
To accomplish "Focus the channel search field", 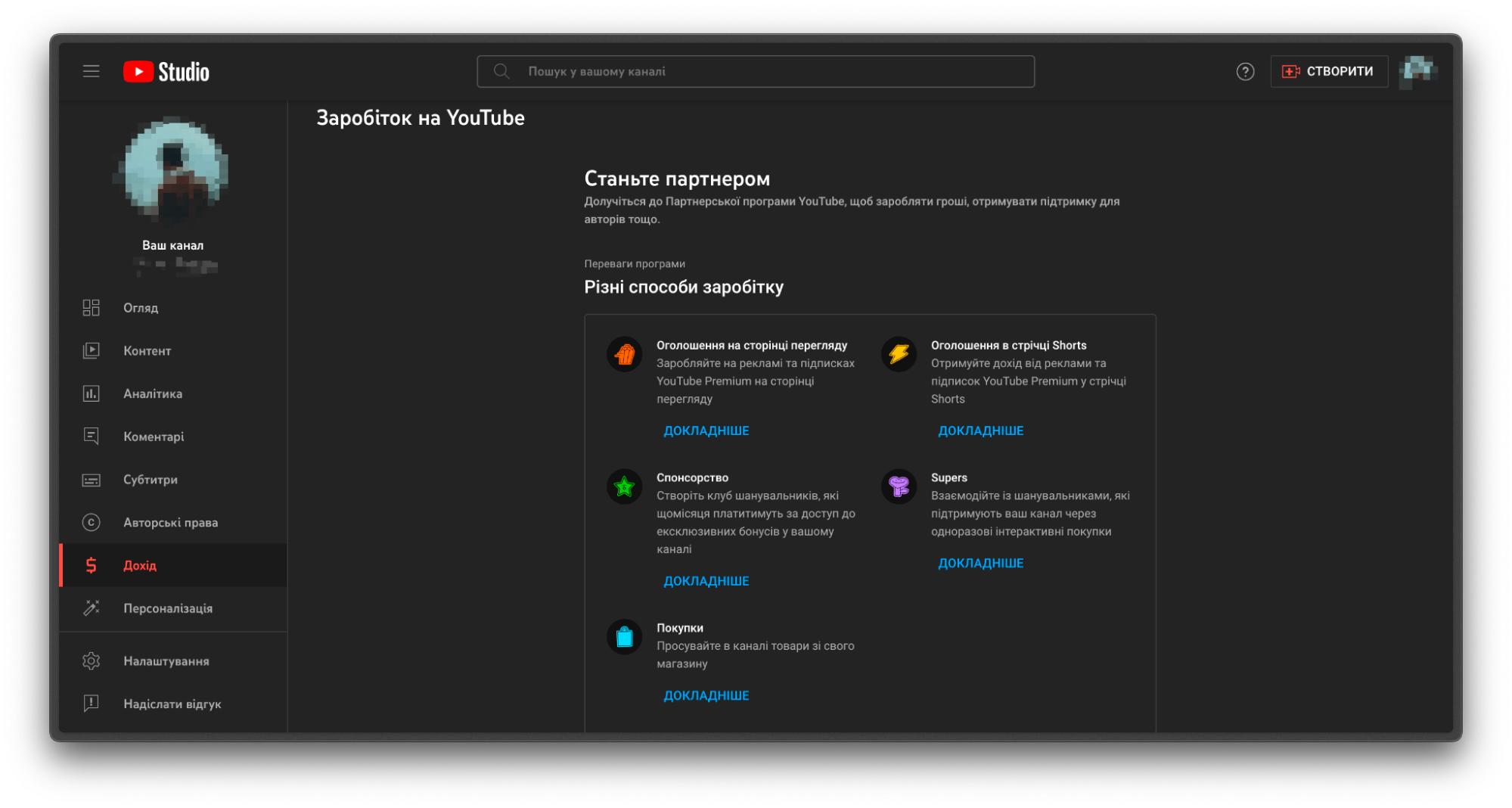I will click(x=756, y=71).
